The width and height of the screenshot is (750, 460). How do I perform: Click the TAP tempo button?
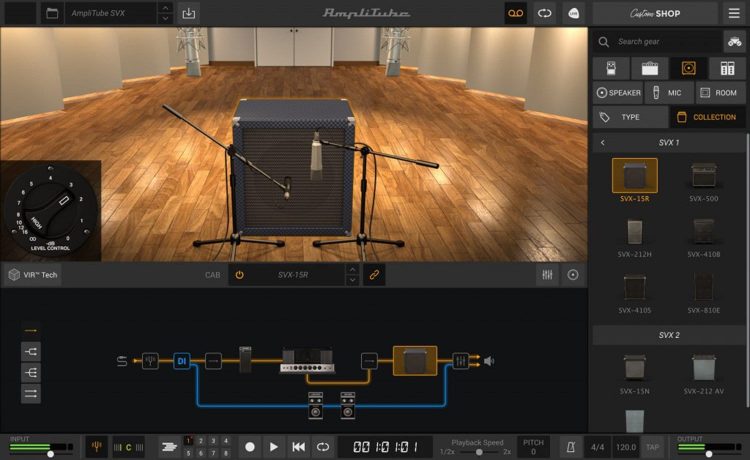point(652,447)
